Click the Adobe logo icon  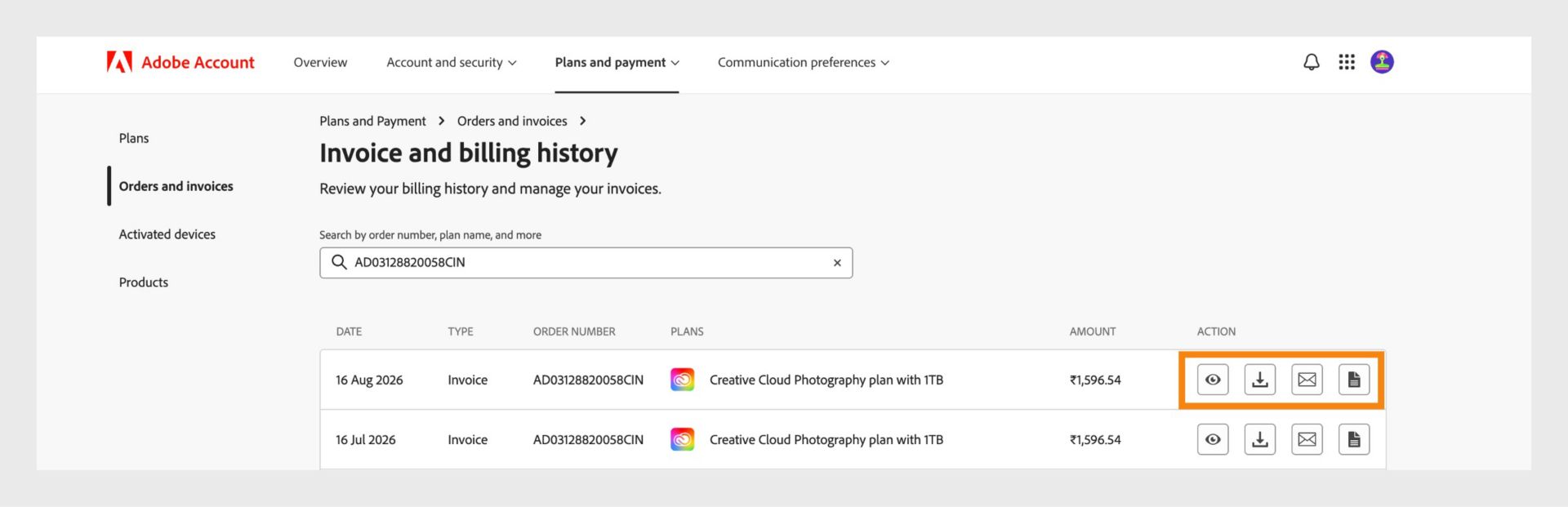click(119, 62)
